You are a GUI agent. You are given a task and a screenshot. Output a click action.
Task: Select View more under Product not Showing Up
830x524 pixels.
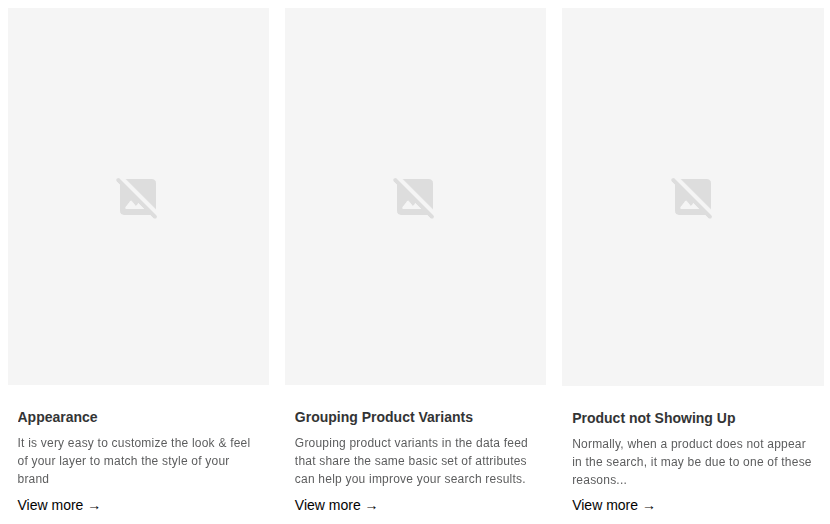coord(605,505)
